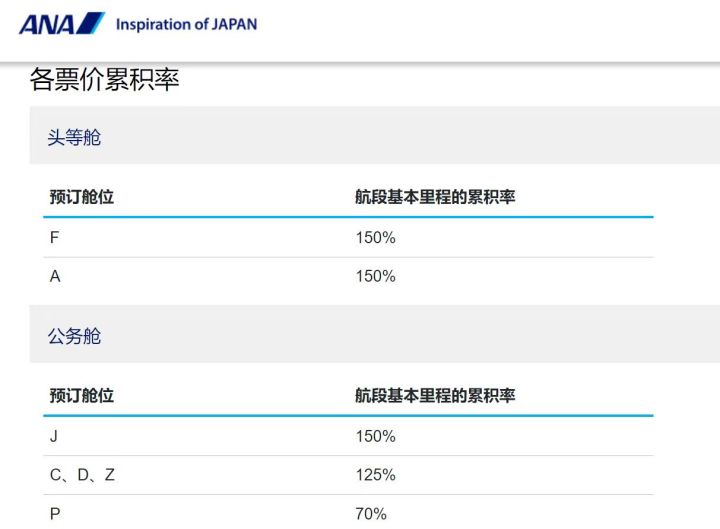Select the J booking class row
Image resolution: width=720 pixels, height=529 pixels.
348,436
